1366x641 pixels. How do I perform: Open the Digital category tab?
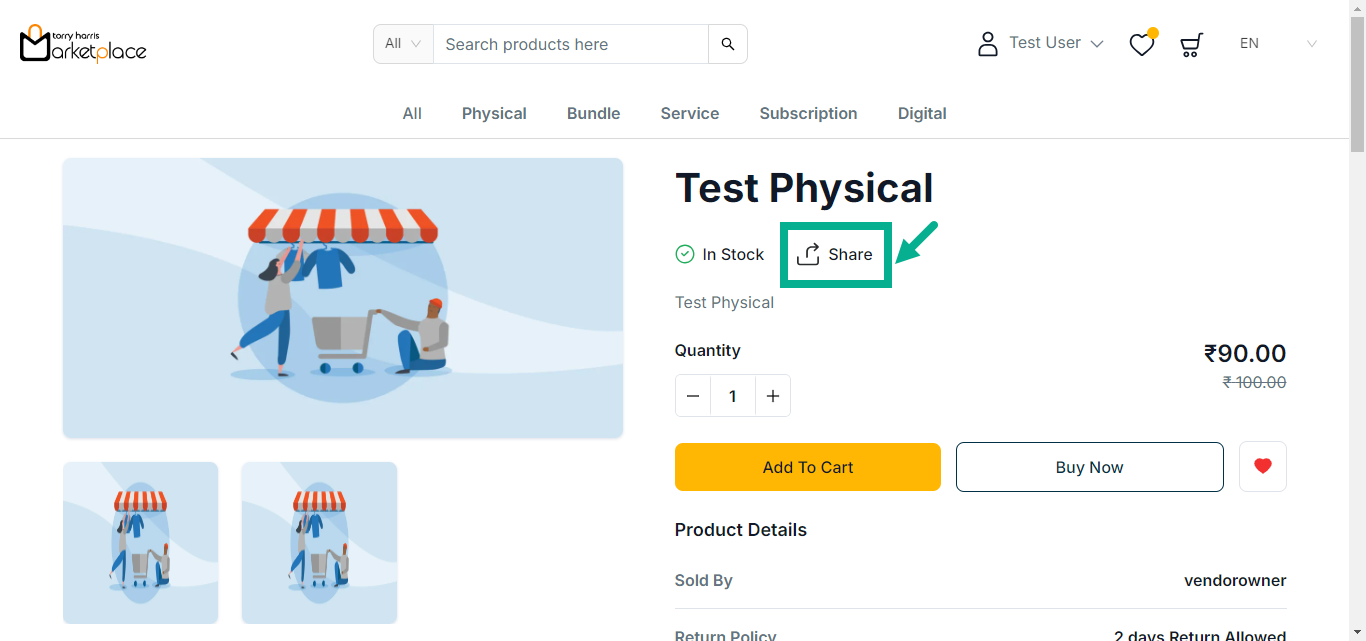point(921,114)
